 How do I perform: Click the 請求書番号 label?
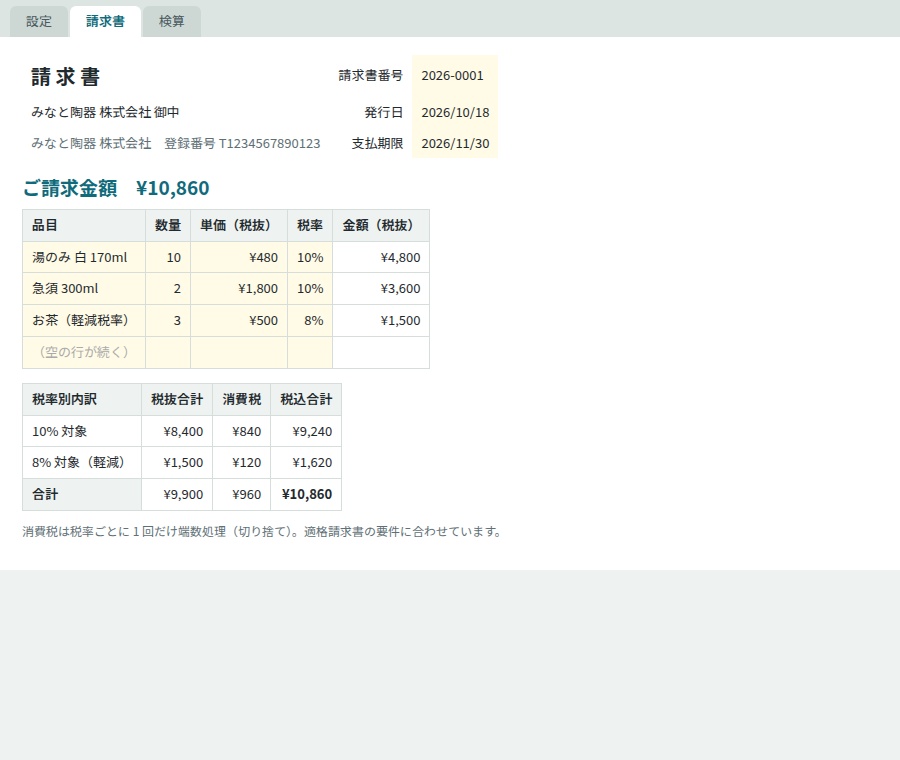(x=370, y=76)
